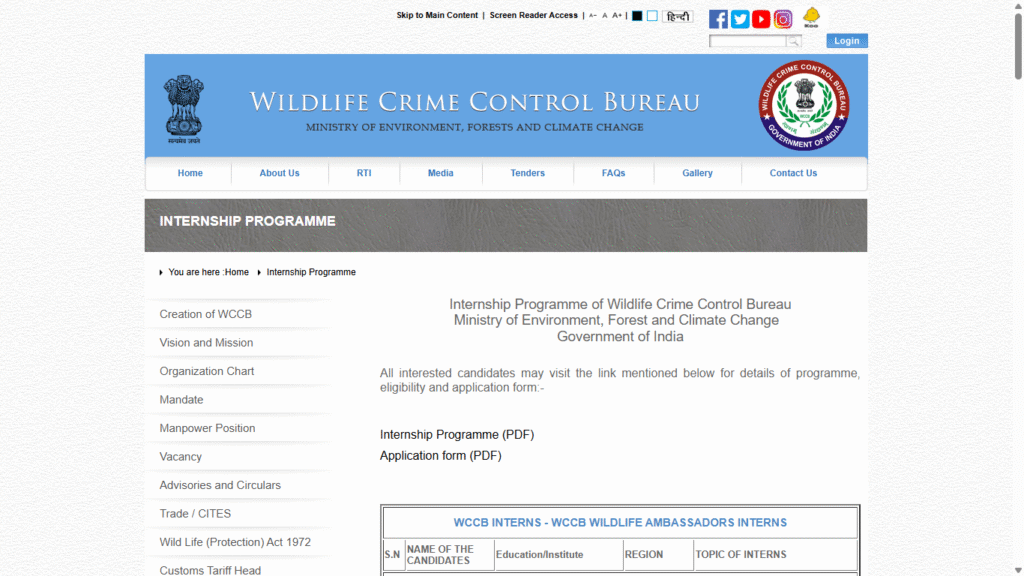The width and height of the screenshot is (1024, 576).
Task: Switch to white standard theme swatch
Action: [652, 16]
